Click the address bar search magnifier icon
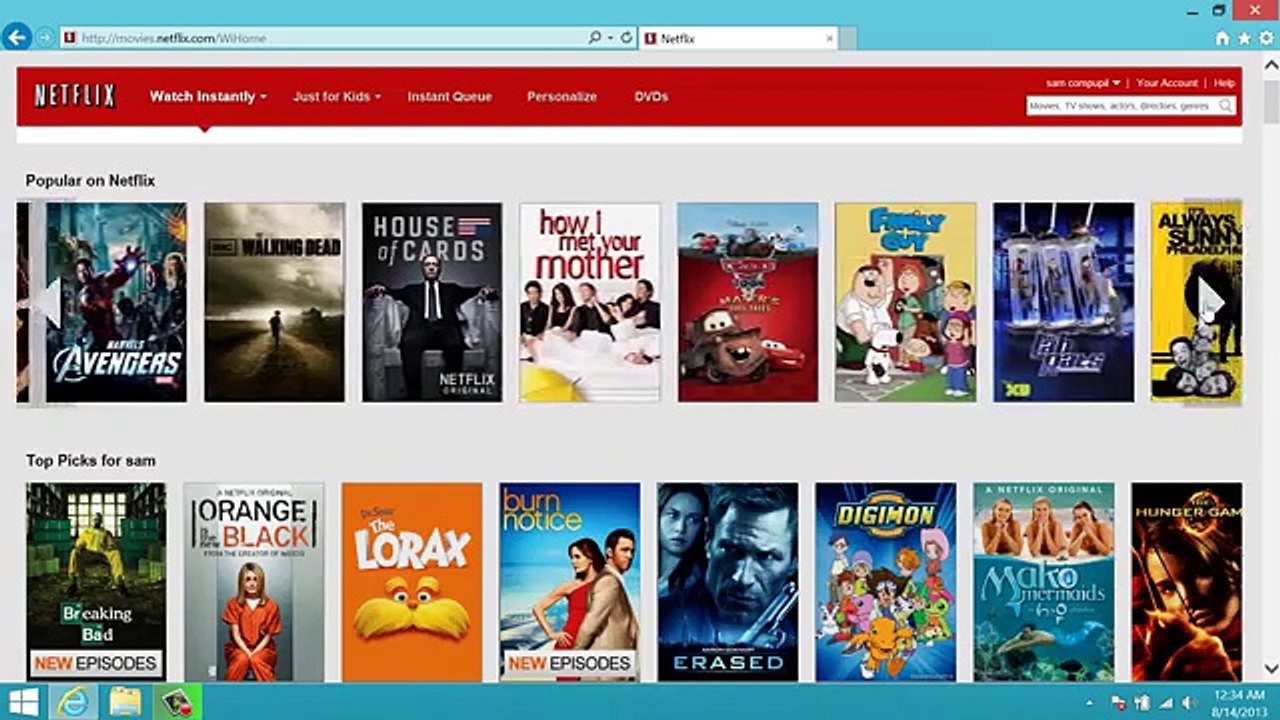Screen dimensions: 1280x720 point(594,38)
